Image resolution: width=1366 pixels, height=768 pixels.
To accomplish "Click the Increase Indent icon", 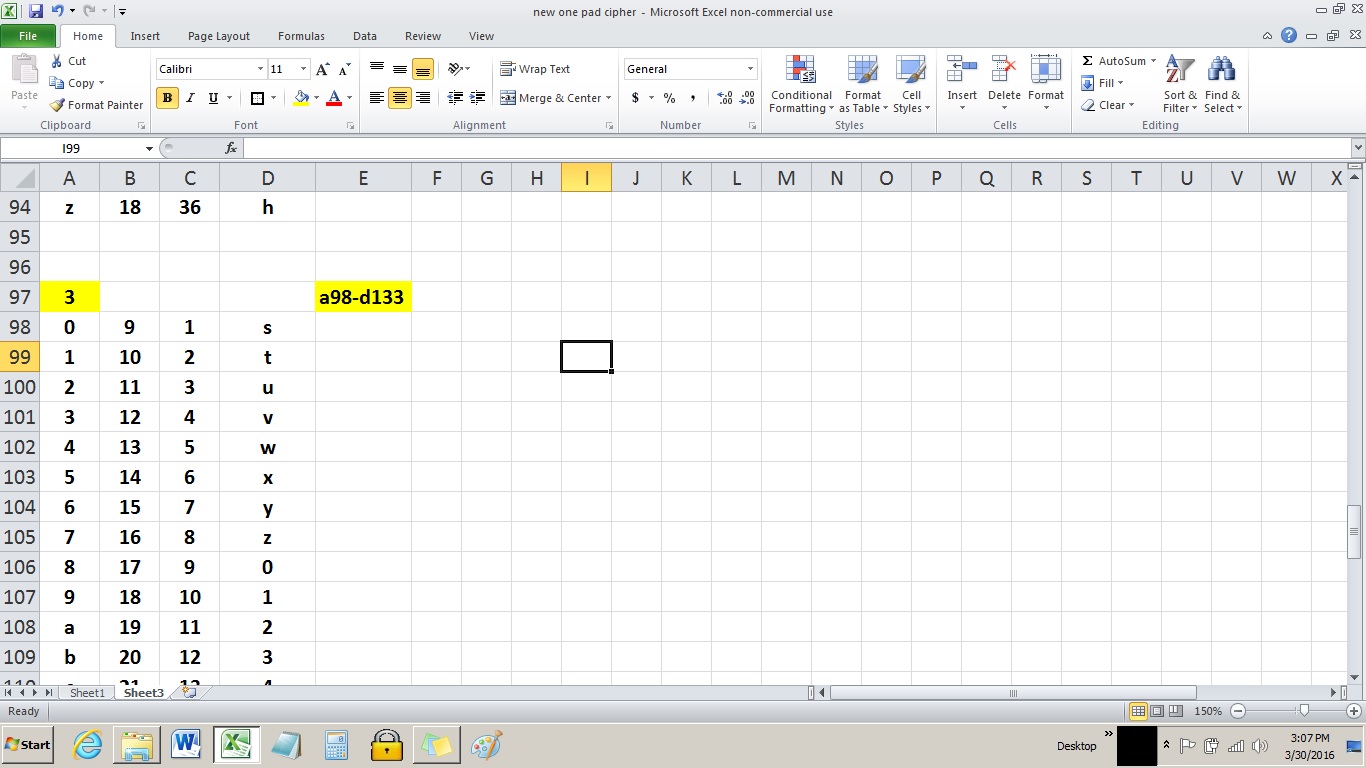I will tap(479, 98).
